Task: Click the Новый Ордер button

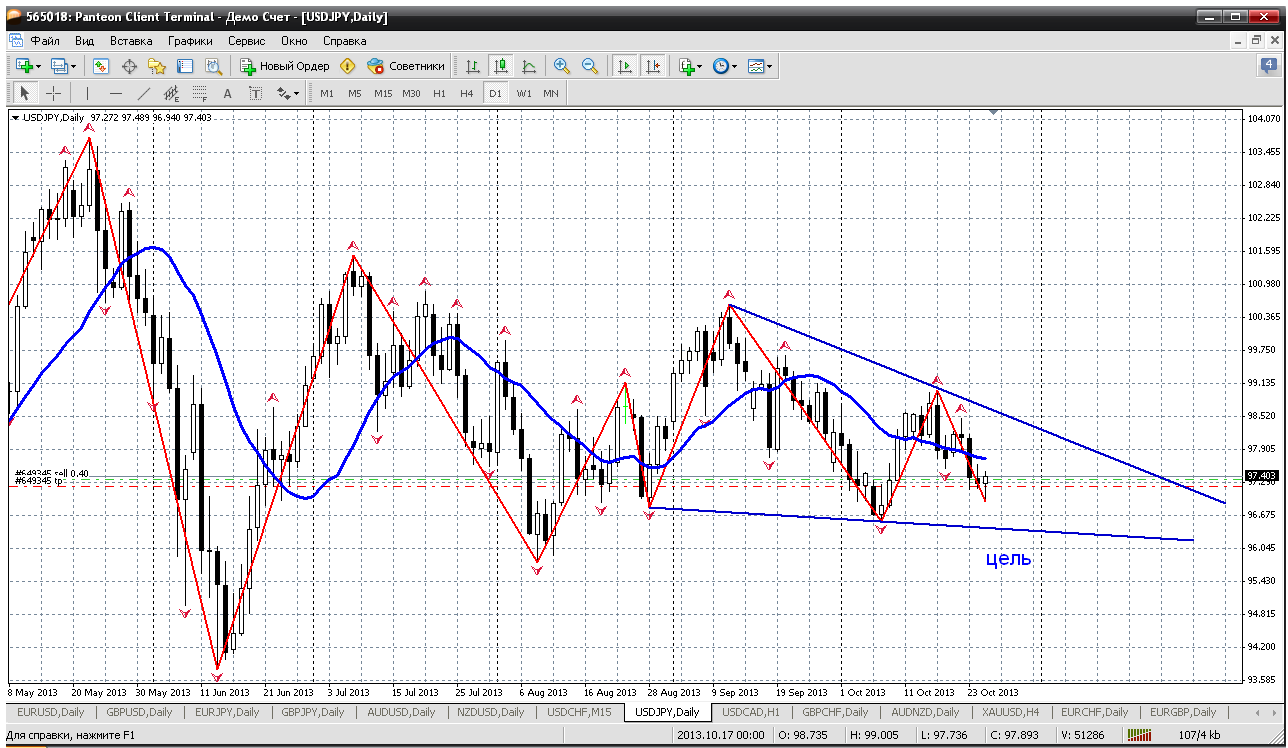Action: pos(285,66)
